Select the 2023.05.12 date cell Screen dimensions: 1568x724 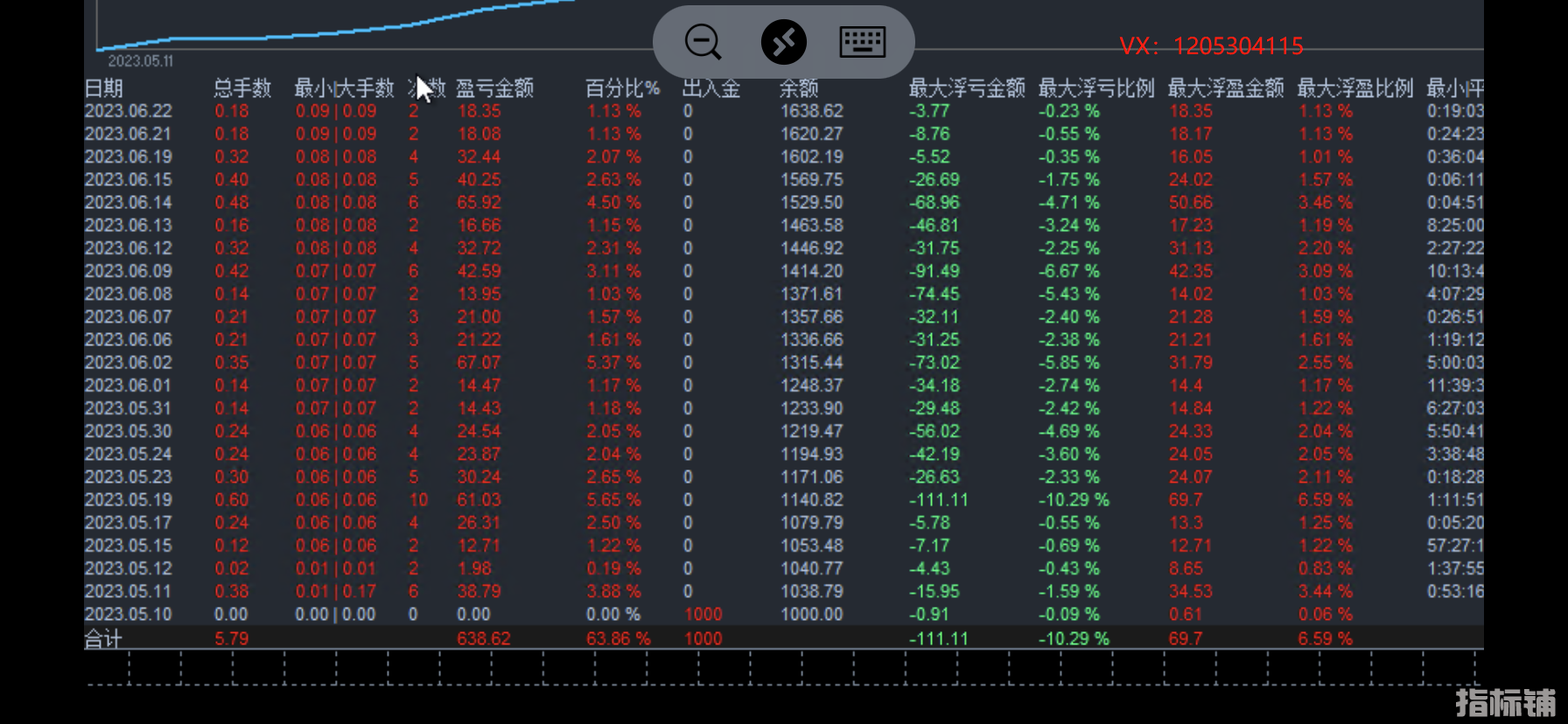click(x=128, y=568)
